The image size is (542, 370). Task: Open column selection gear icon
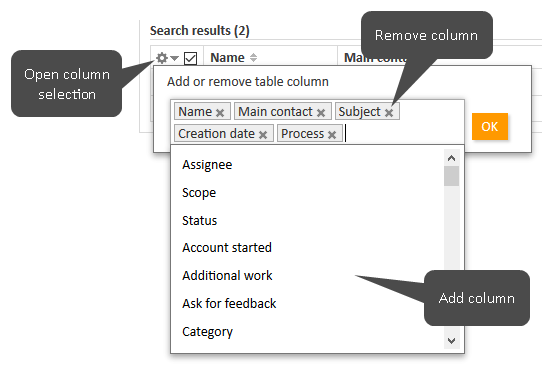162,58
